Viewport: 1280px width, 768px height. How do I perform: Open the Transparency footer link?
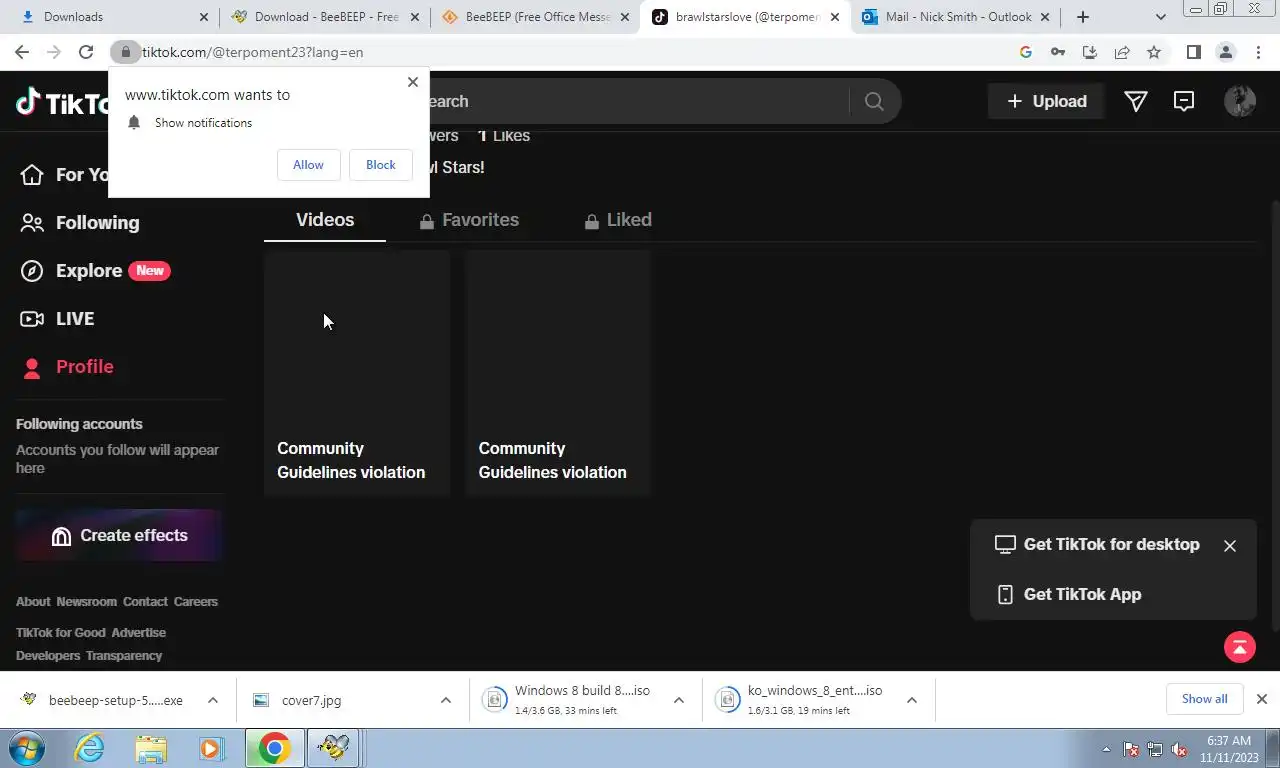tap(124, 656)
